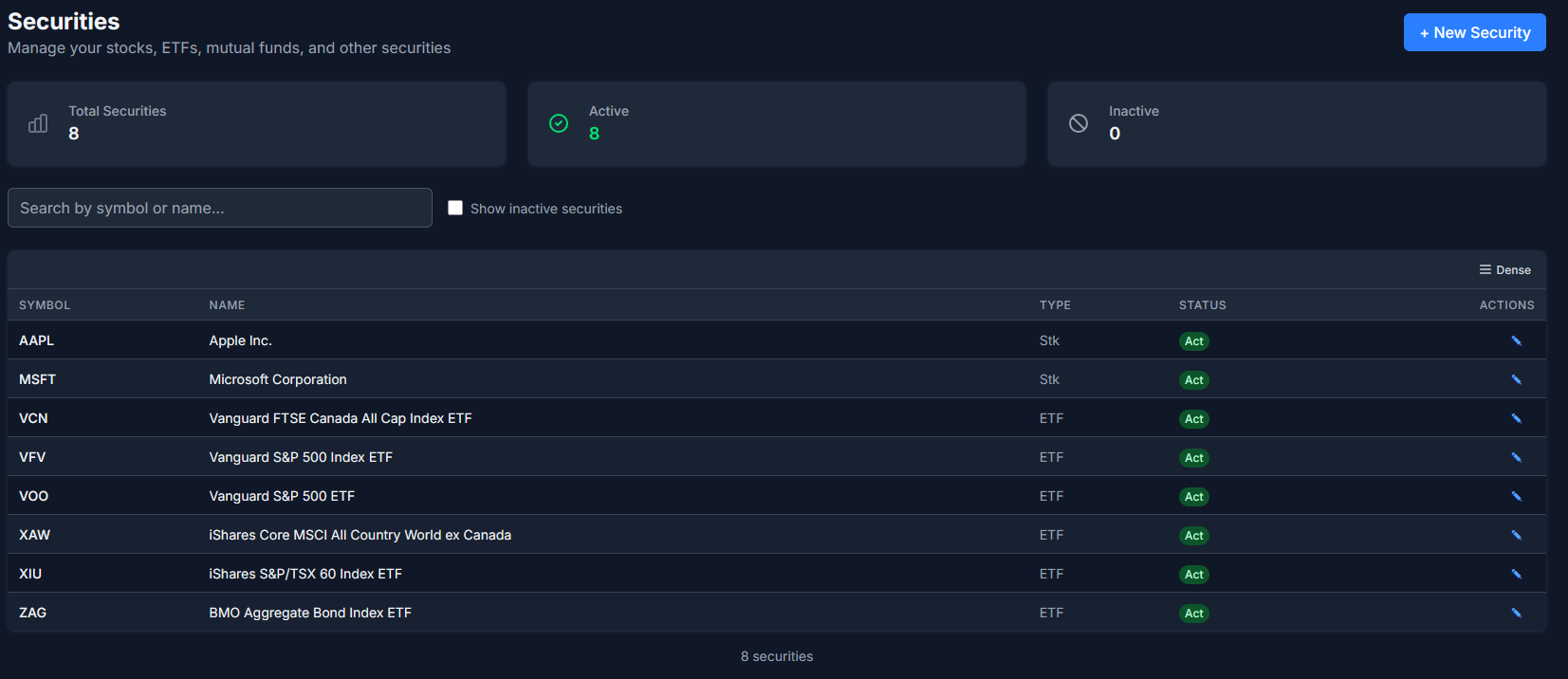The width and height of the screenshot is (1568, 679).
Task: Click the New Security button
Action: point(1474,32)
